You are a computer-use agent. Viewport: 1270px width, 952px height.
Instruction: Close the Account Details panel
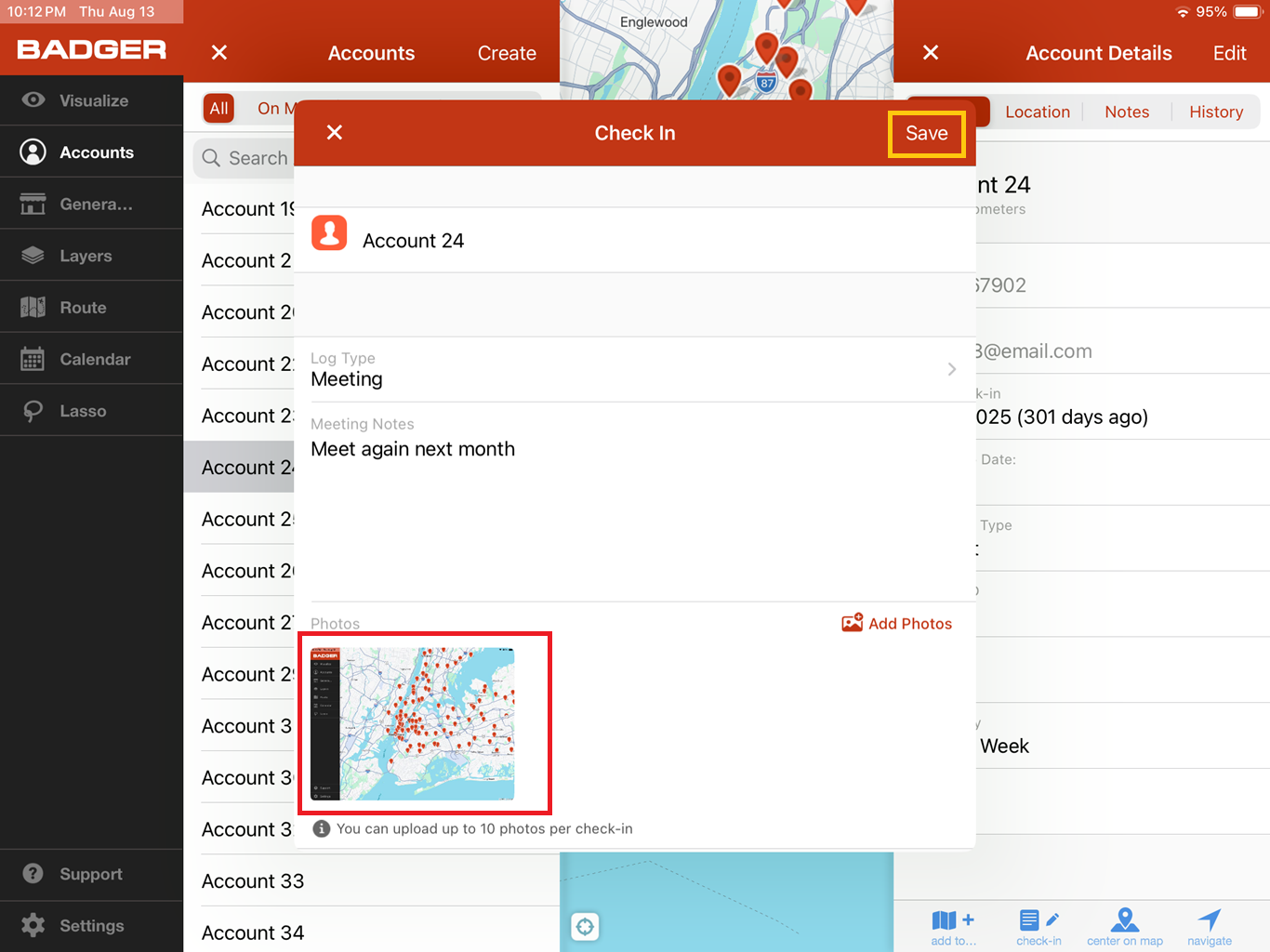pyautogui.click(x=931, y=53)
